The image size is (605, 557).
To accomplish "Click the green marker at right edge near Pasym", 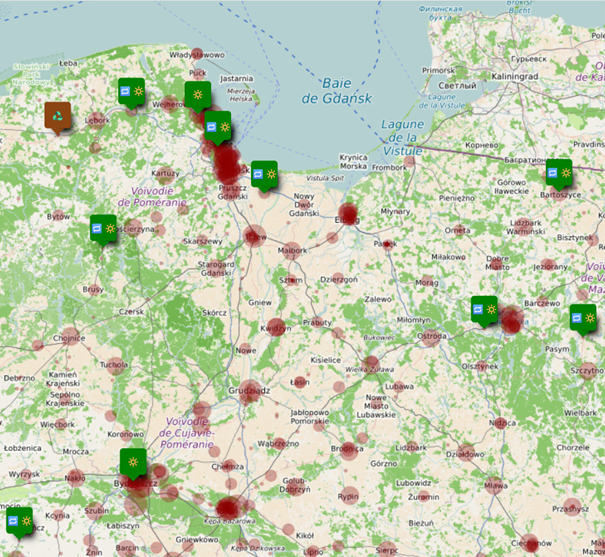I will tap(583, 318).
